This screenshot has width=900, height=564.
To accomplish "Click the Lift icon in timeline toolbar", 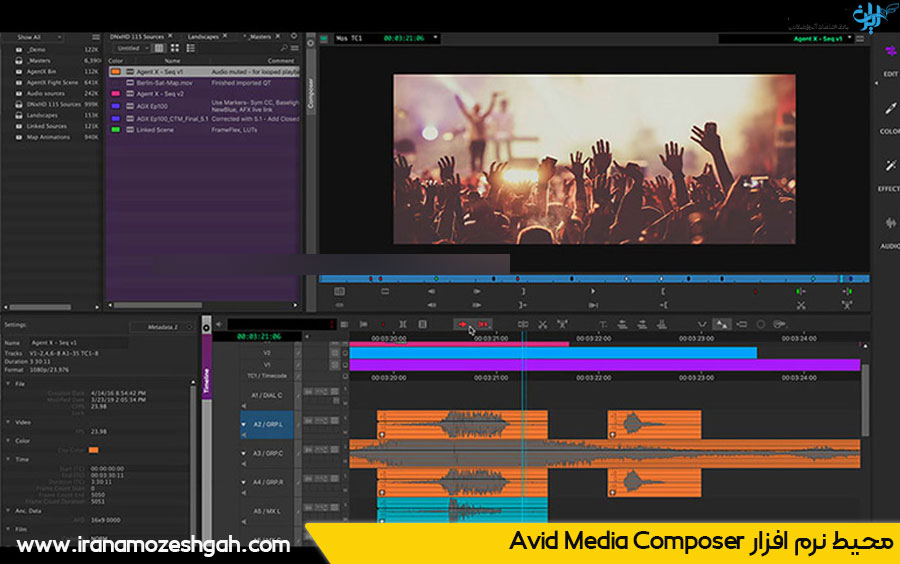I will click(562, 325).
